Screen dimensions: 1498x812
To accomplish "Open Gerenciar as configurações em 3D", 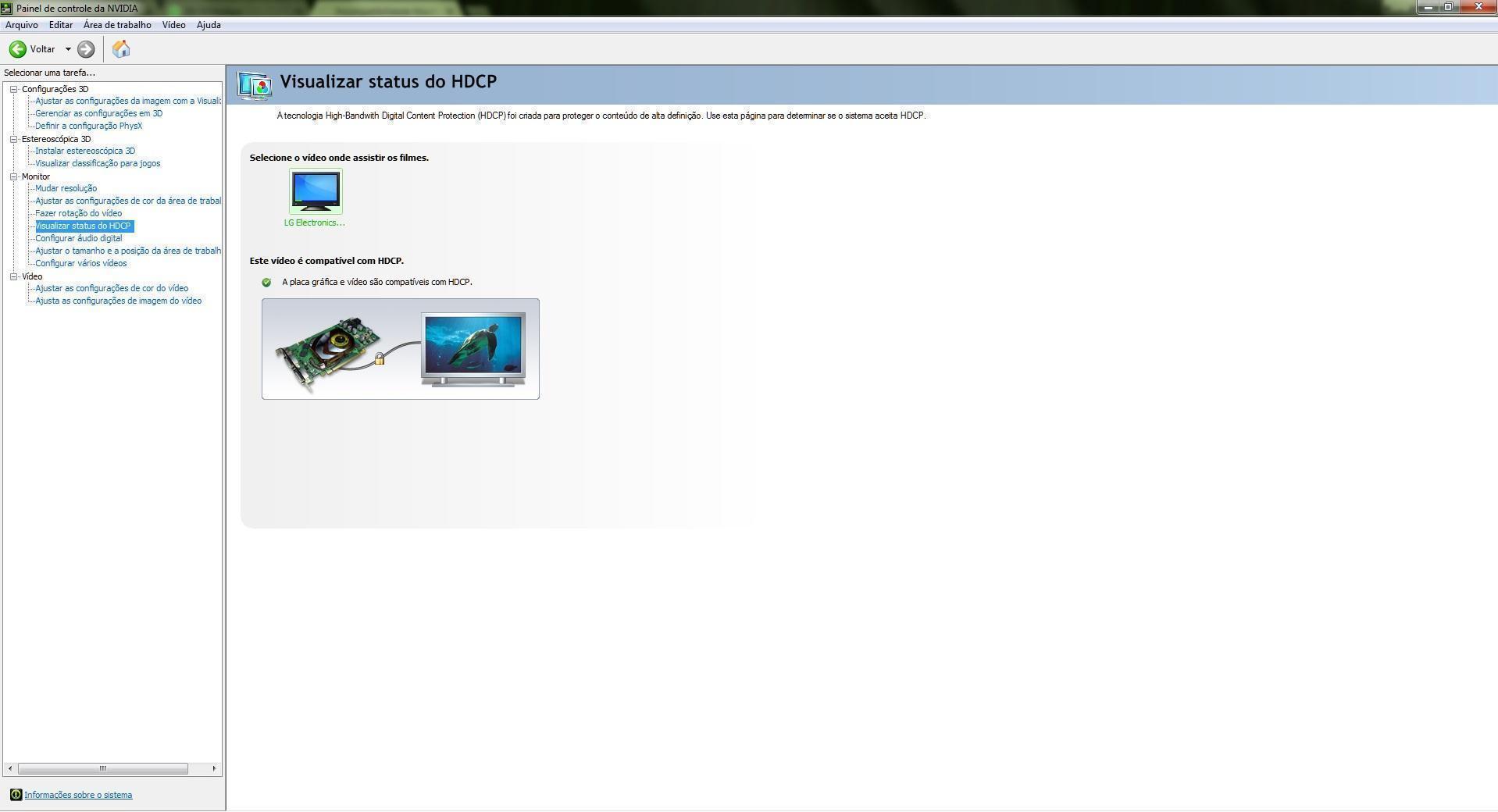I will click(x=99, y=113).
